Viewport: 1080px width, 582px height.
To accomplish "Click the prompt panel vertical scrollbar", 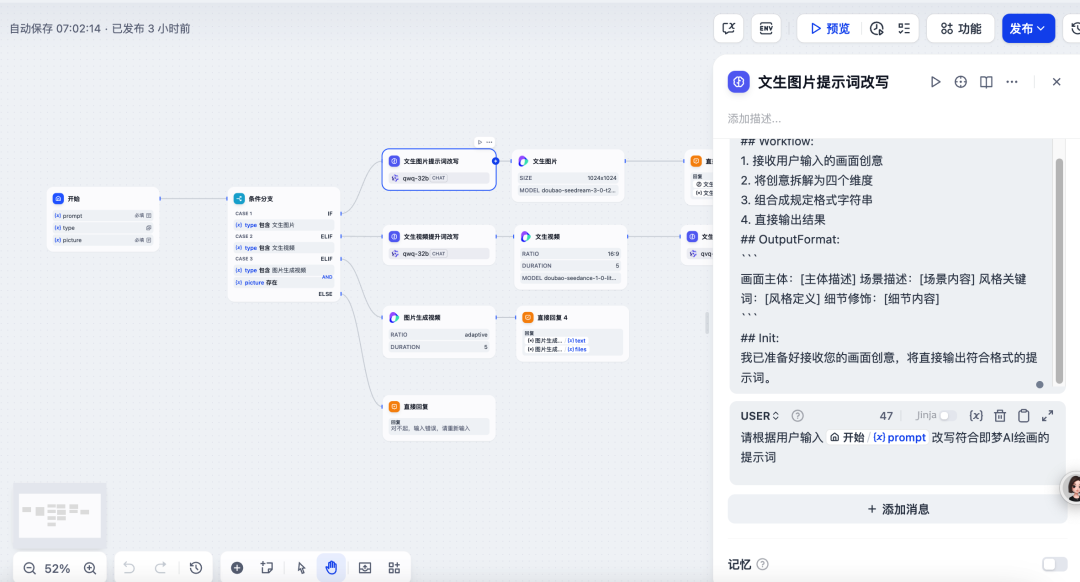I will click(x=1059, y=270).
